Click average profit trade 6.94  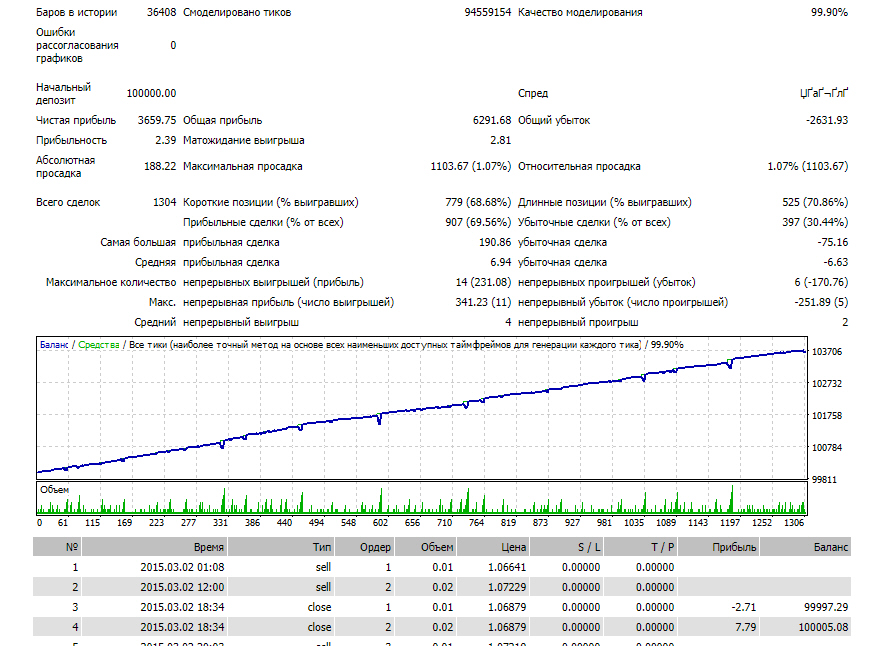[501, 263]
